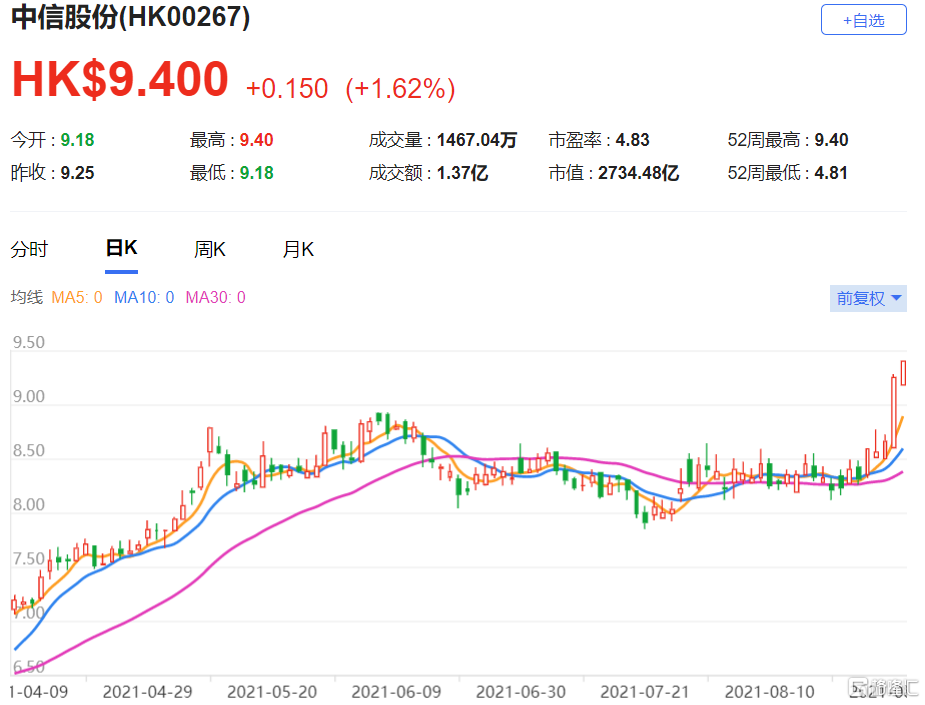Click the 2021-06-30 date axis label
The height and width of the screenshot is (705, 925).
[x=521, y=691]
